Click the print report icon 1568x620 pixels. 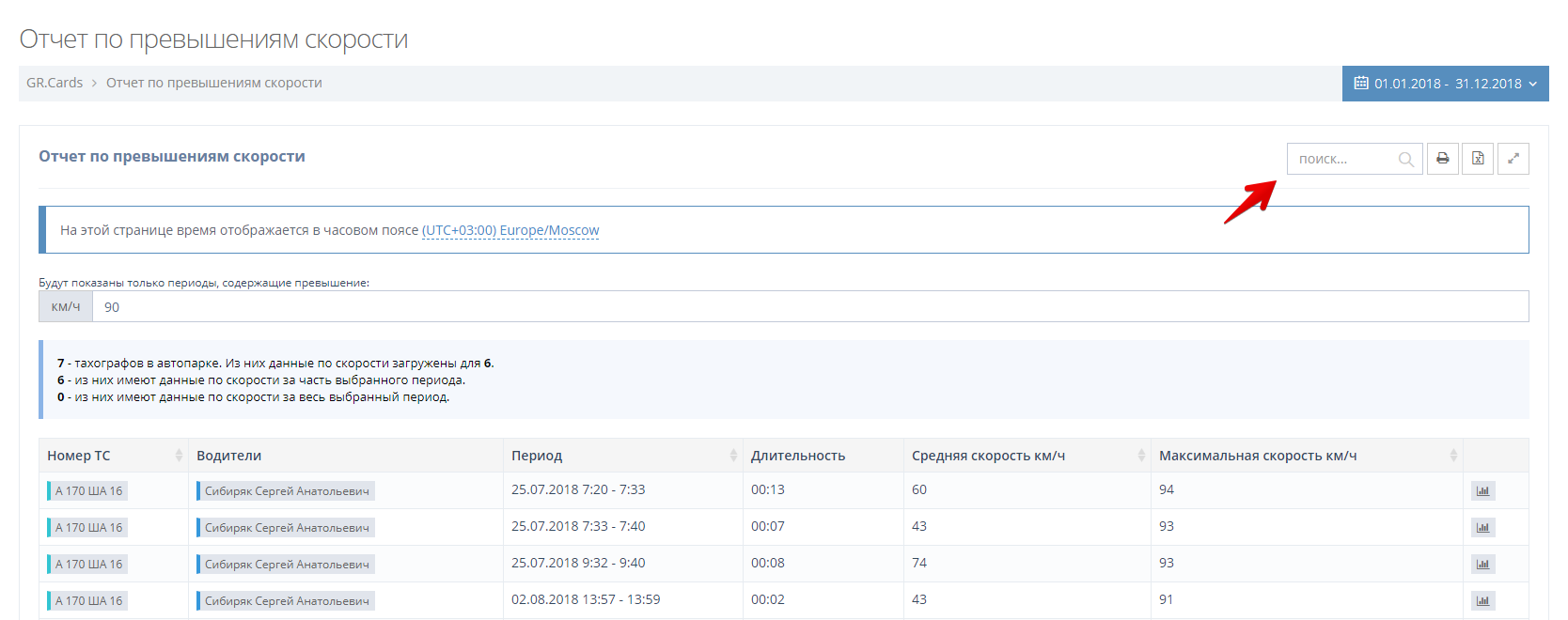coord(1442,159)
